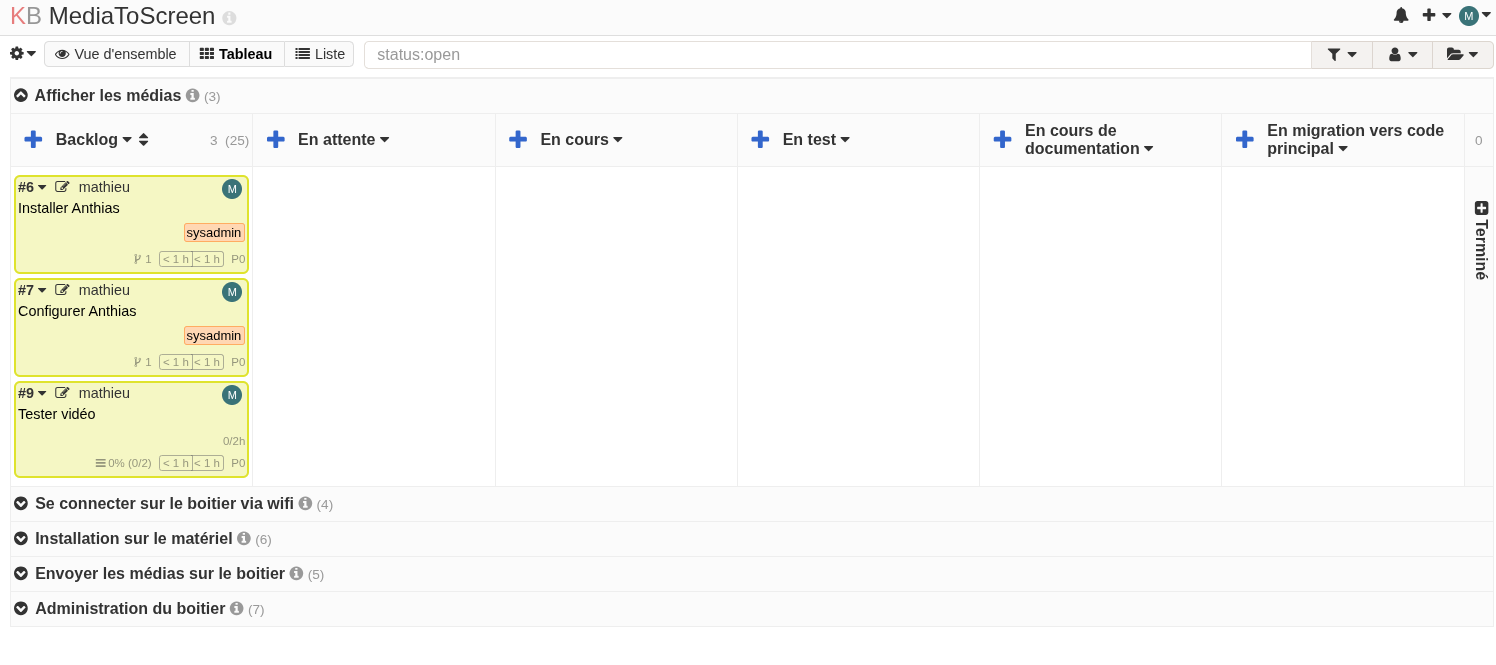1496x665 pixels.
Task: Click edit icon on task #7
Action: [62, 290]
